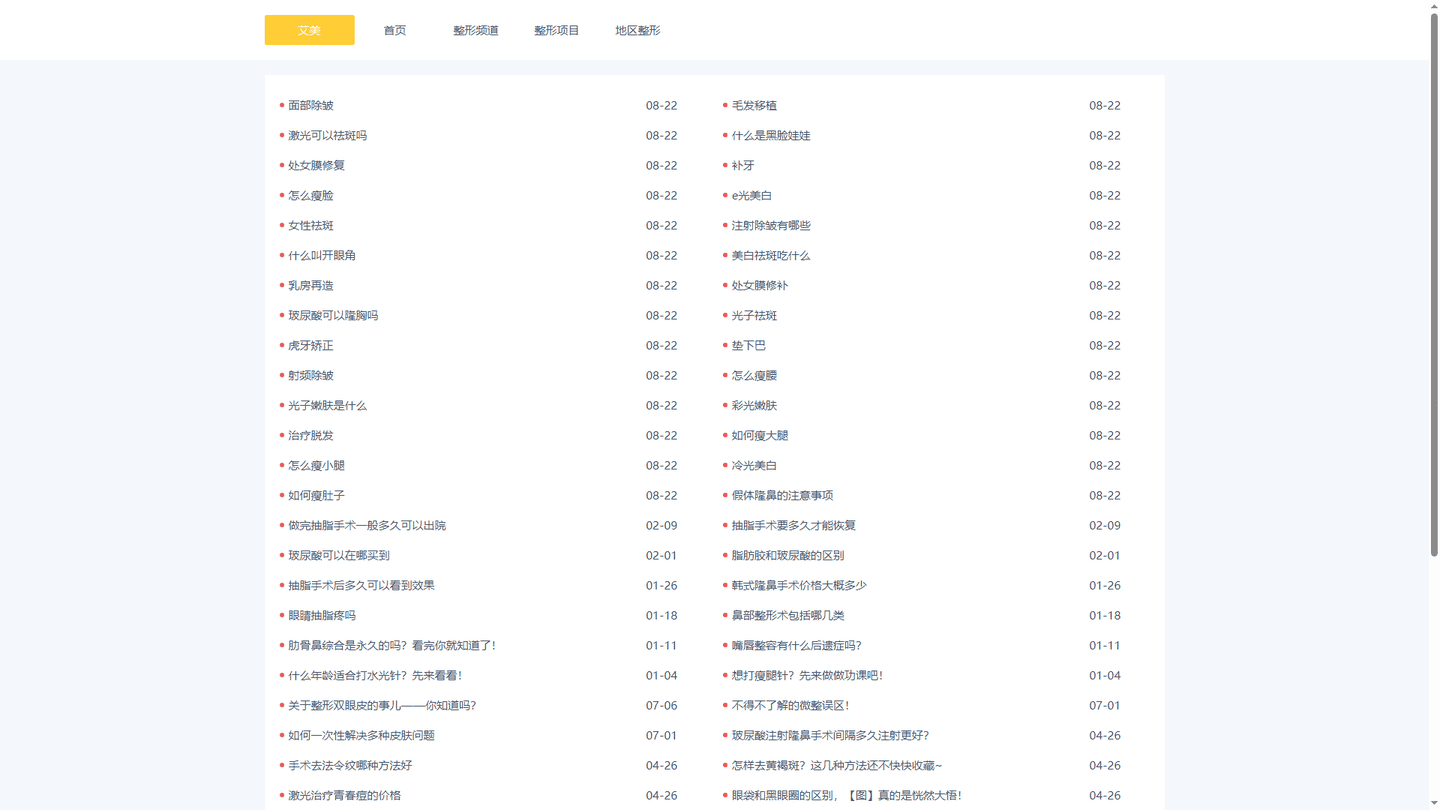Viewport: 1440px width, 810px height.
Task: Open 如何一次性解决多种皮肤问题 article
Action: coord(362,735)
